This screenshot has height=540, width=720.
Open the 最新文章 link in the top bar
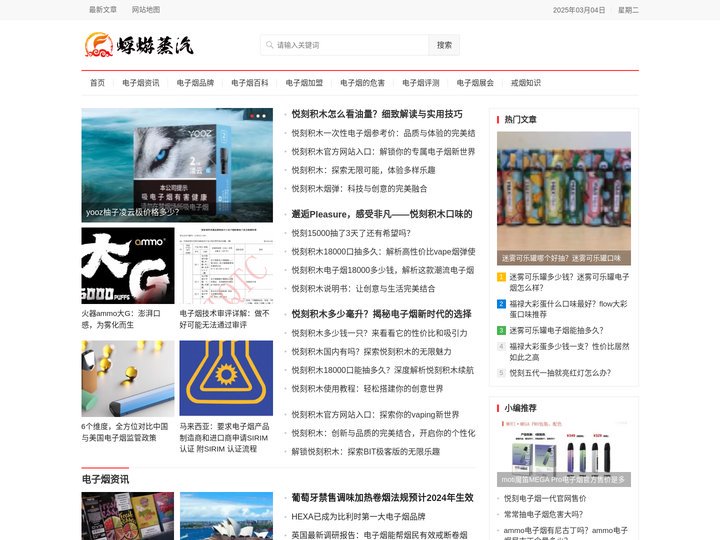tap(103, 10)
